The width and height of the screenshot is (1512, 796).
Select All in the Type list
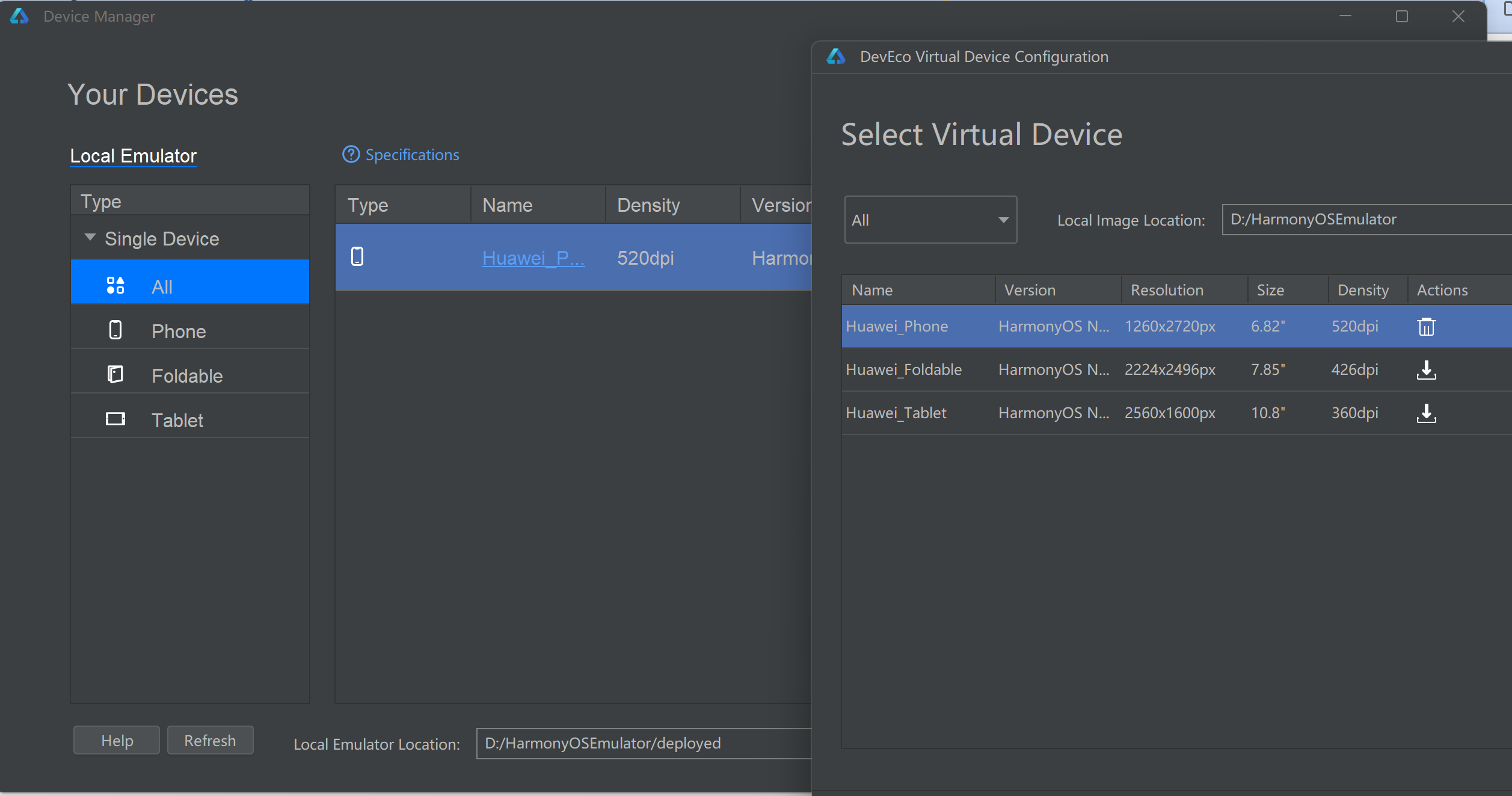click(x=190, y=282)
